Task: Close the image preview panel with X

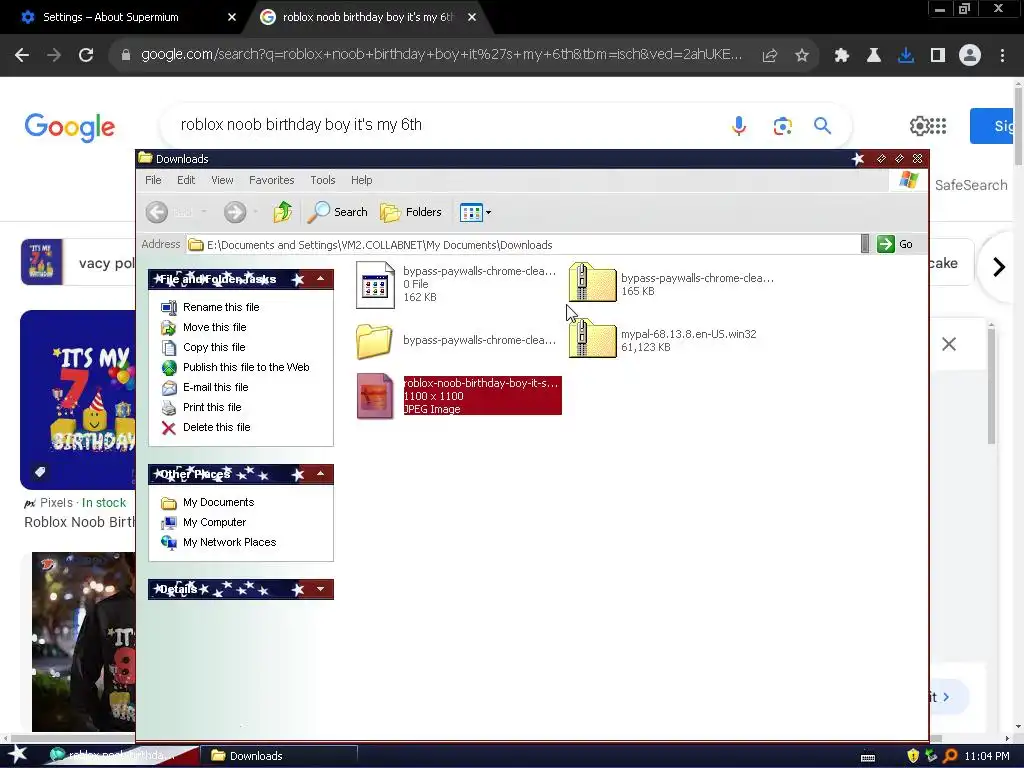Action: [949, 344]
